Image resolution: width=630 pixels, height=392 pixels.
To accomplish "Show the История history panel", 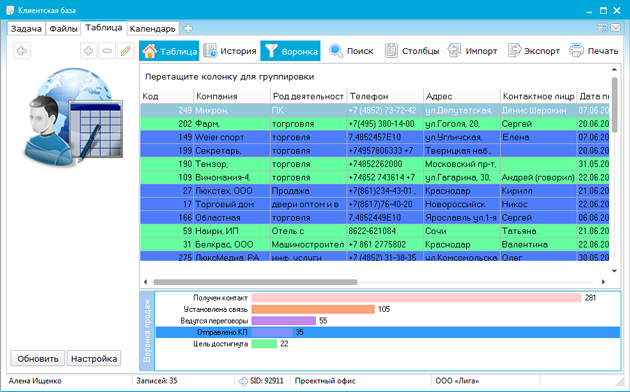I will pyautogui.click(x=229, y=51).
